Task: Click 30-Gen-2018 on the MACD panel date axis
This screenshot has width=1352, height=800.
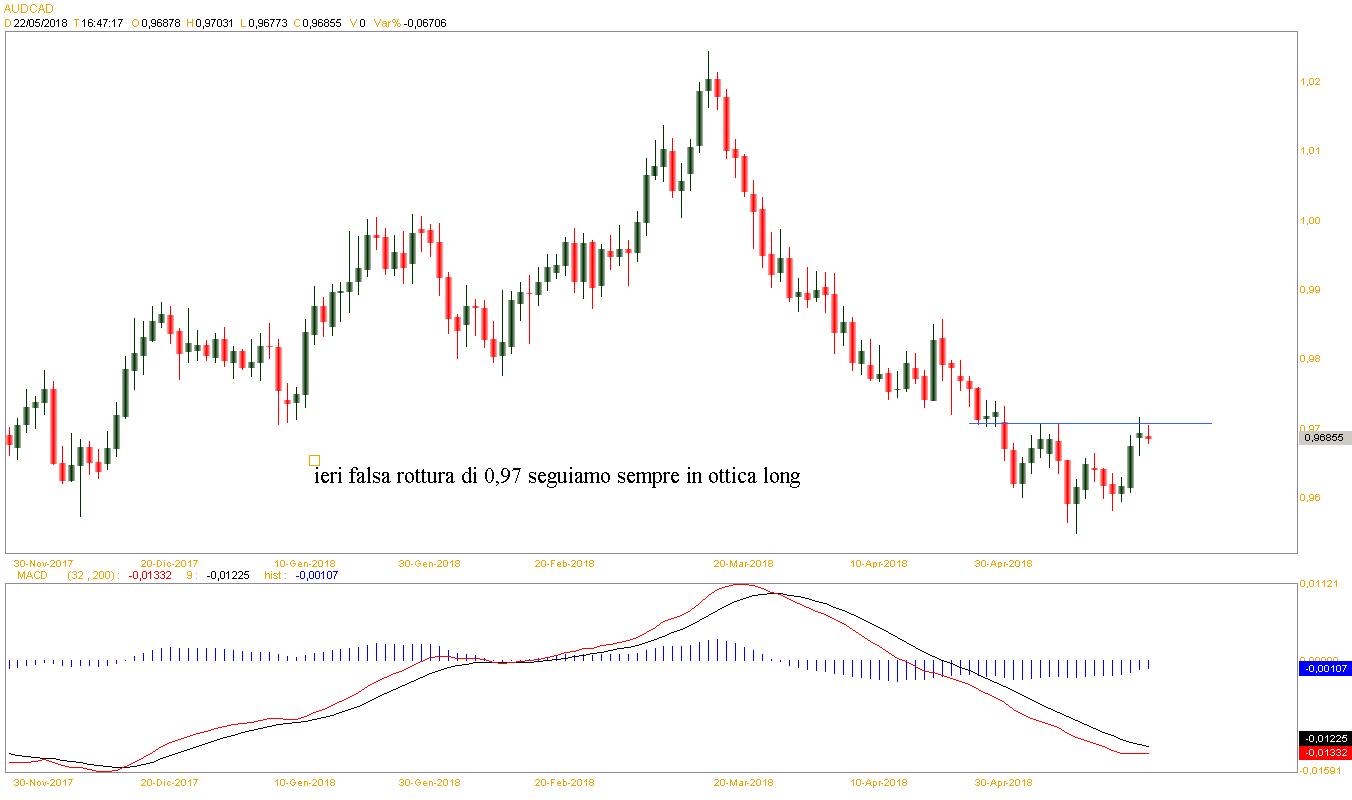Action: [429, 783]
